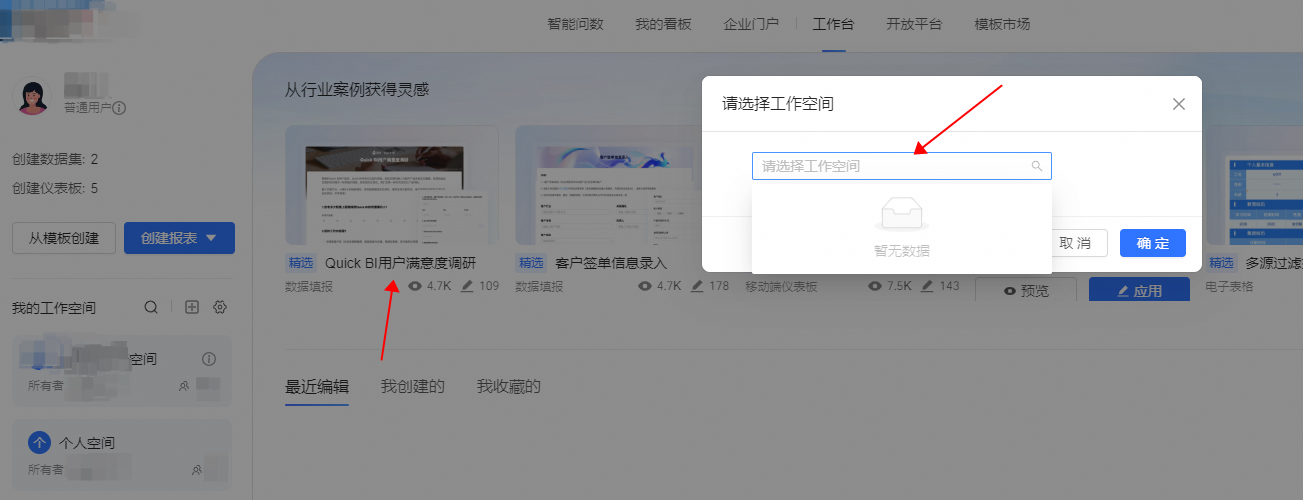Click the 请选择工作空间 input field

click(x=890, y=166)
